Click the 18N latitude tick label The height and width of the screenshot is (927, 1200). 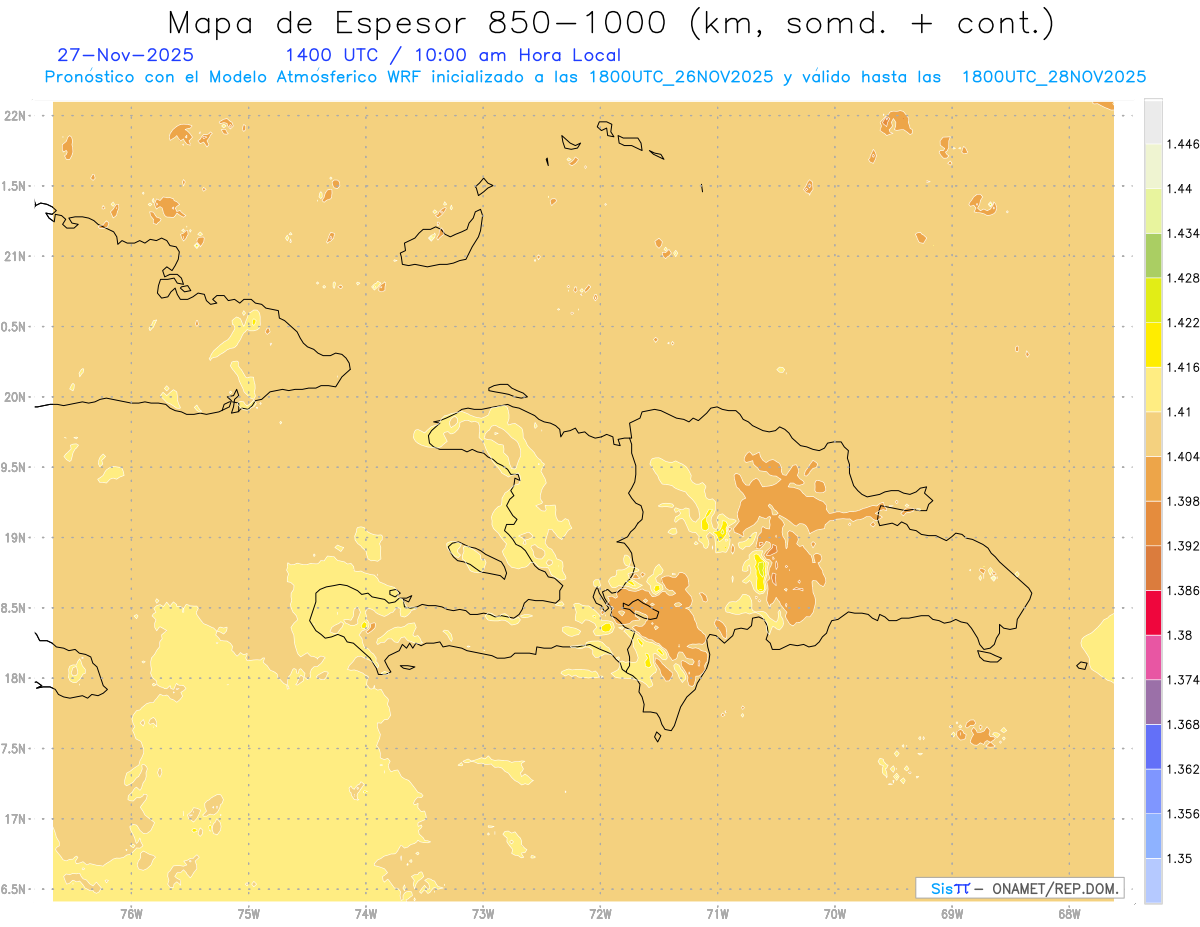pos(16,678)
